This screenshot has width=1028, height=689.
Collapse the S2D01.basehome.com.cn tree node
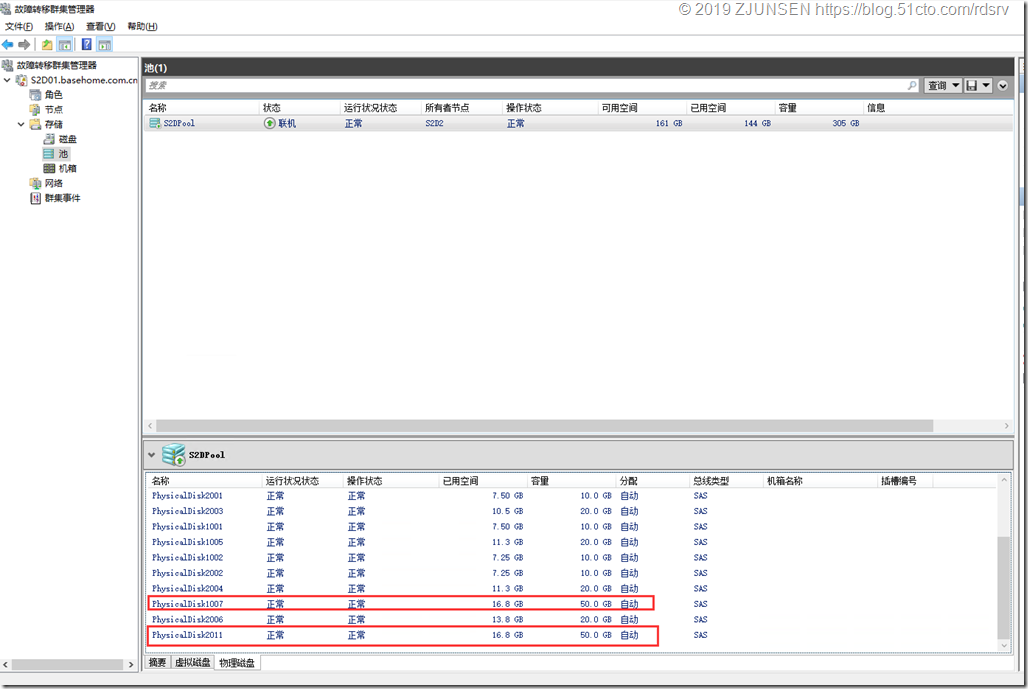pos(7,80)
